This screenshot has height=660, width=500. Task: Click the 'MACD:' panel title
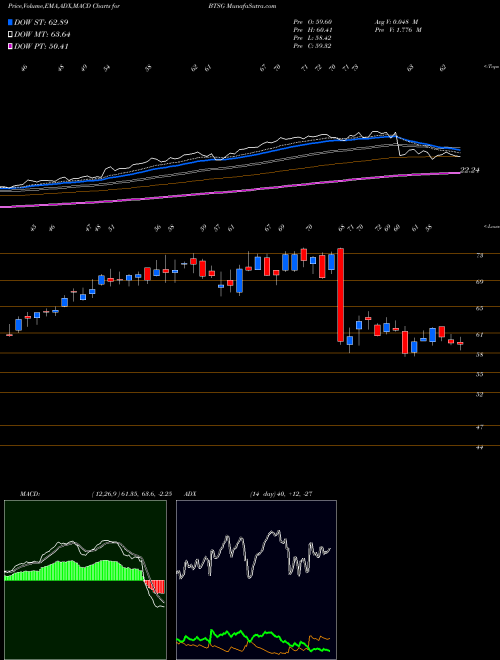[30, 494]
